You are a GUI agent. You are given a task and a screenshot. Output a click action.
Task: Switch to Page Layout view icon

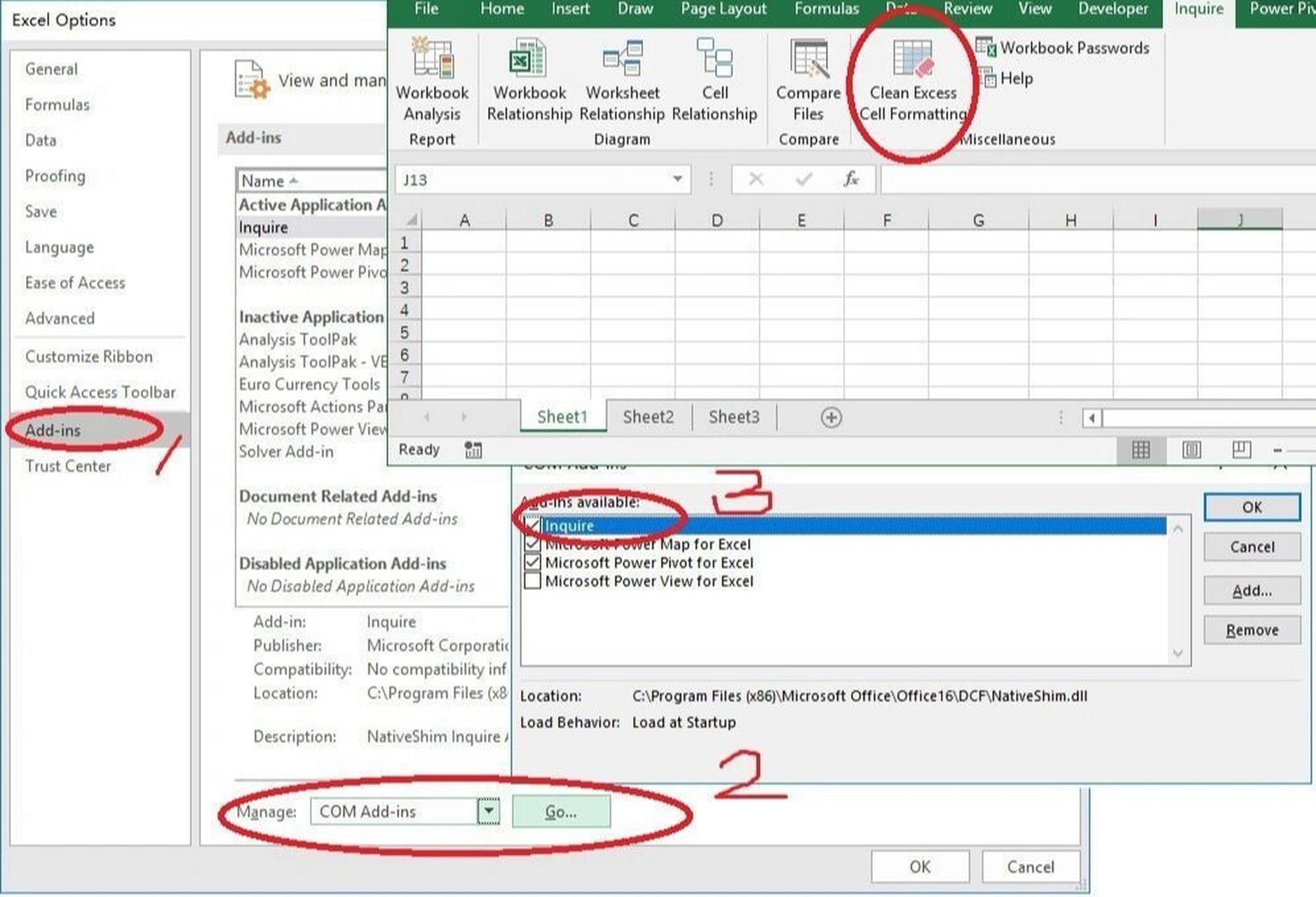pyautogui.click(x=1191, y=450)
